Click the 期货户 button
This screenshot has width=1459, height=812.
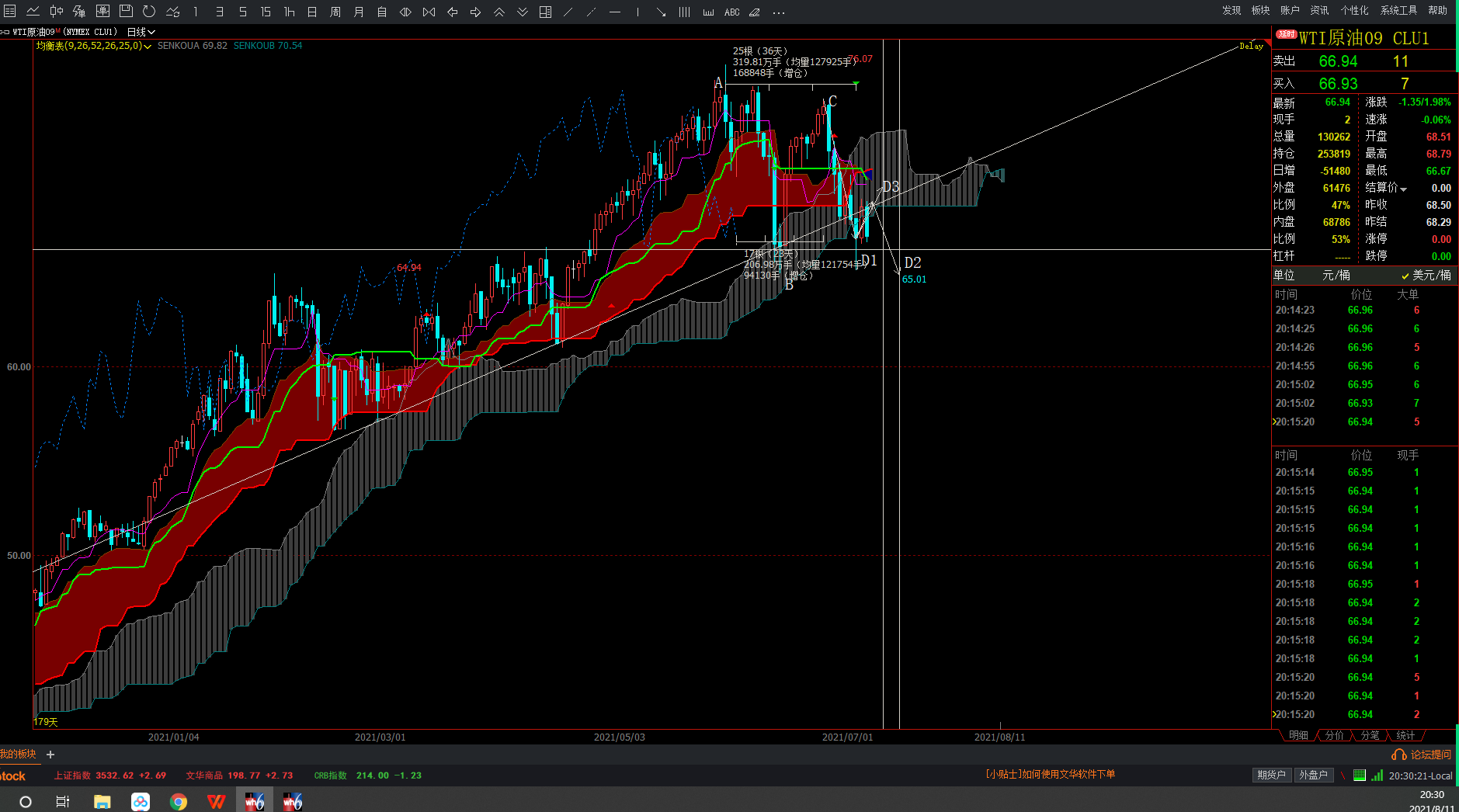pos(1271,775)
